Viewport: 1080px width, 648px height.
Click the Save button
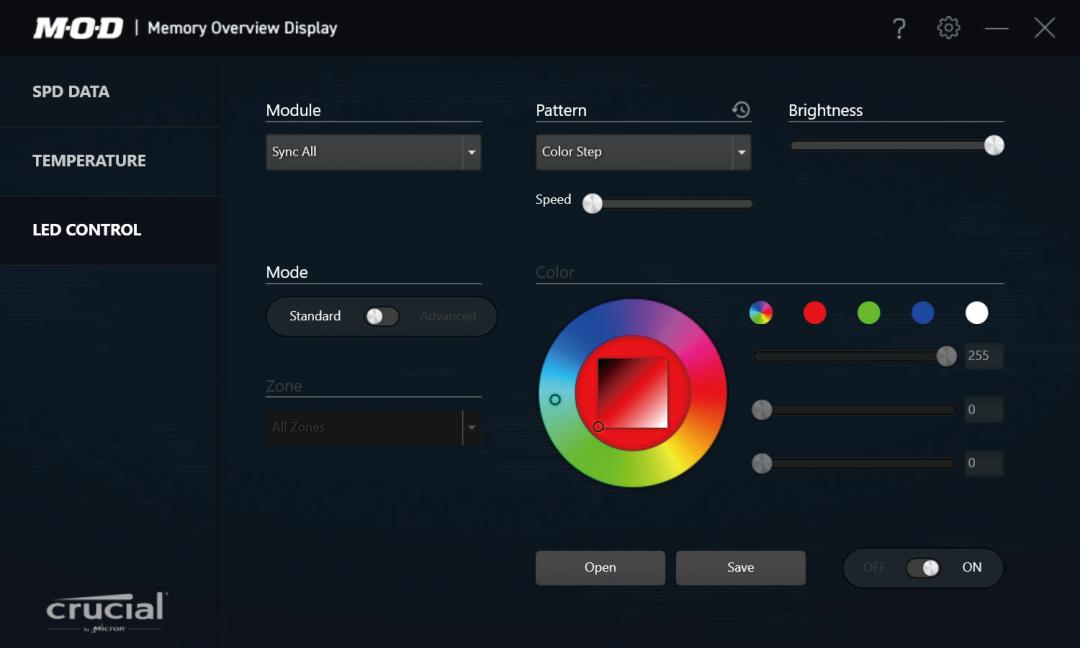point(740,567)
